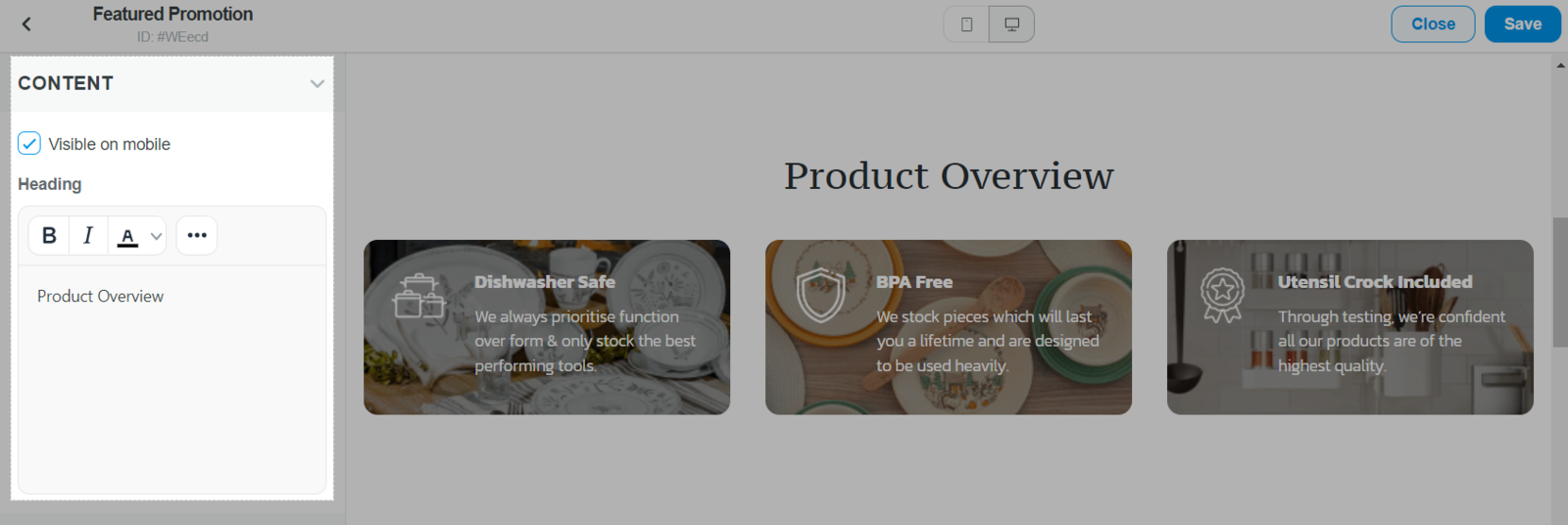Screen dimensions: 1568x525
Task: Collapse the CONTENT section chevron
Action: pyautogui.click(x=317, y=83)
